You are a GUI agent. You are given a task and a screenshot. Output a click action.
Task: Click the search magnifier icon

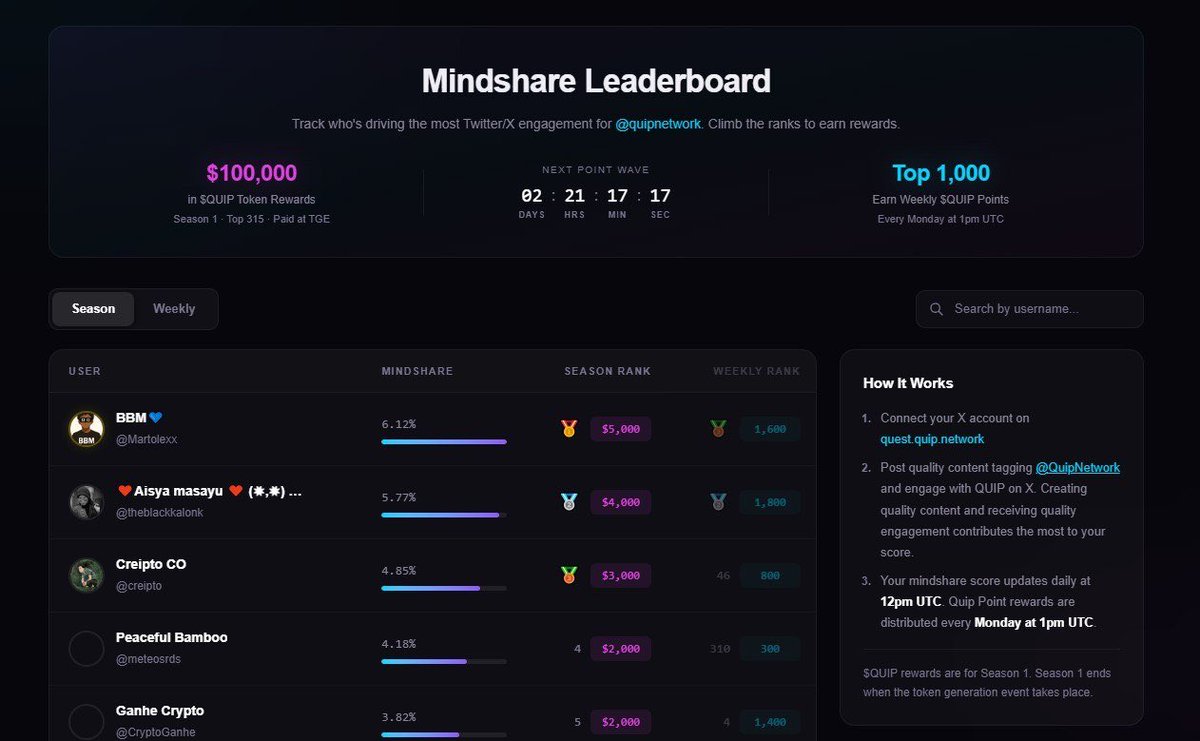click(936, 309)
